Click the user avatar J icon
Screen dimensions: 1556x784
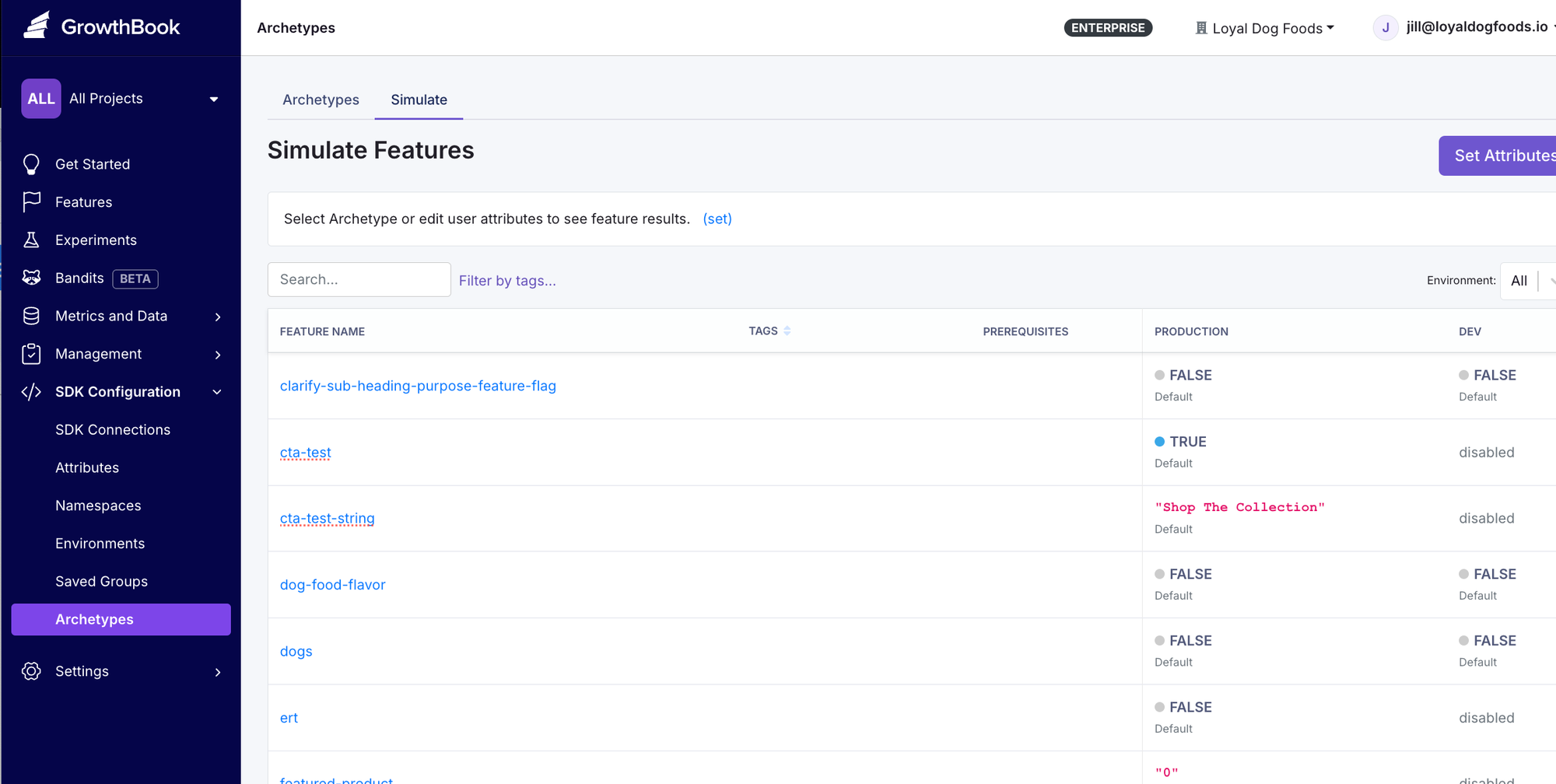click(1386, 28)
